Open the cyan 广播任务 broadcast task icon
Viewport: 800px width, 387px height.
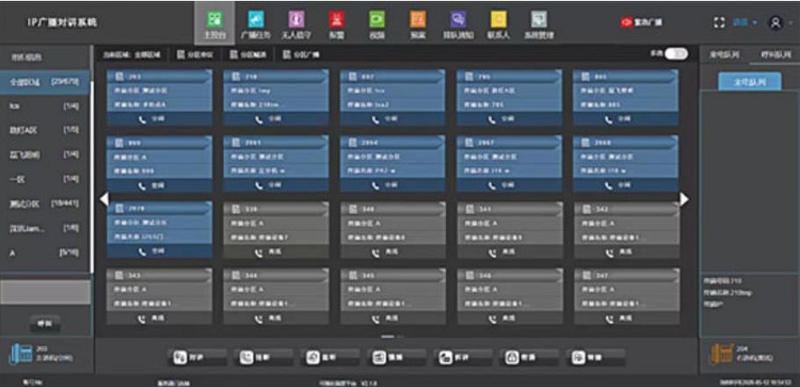point(256,19)
